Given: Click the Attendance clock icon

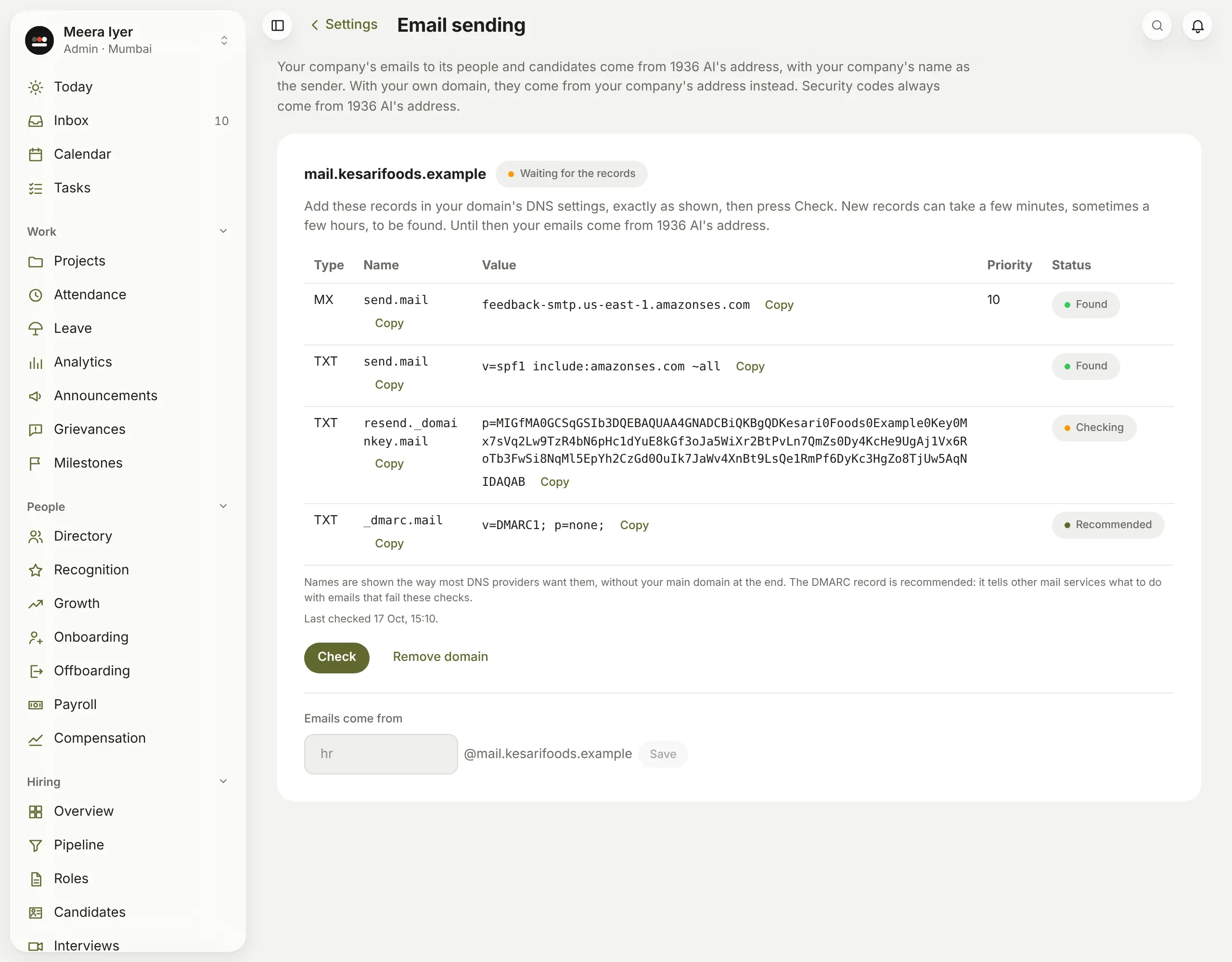Looking at the screenshot, I should (x=36, y=295).
